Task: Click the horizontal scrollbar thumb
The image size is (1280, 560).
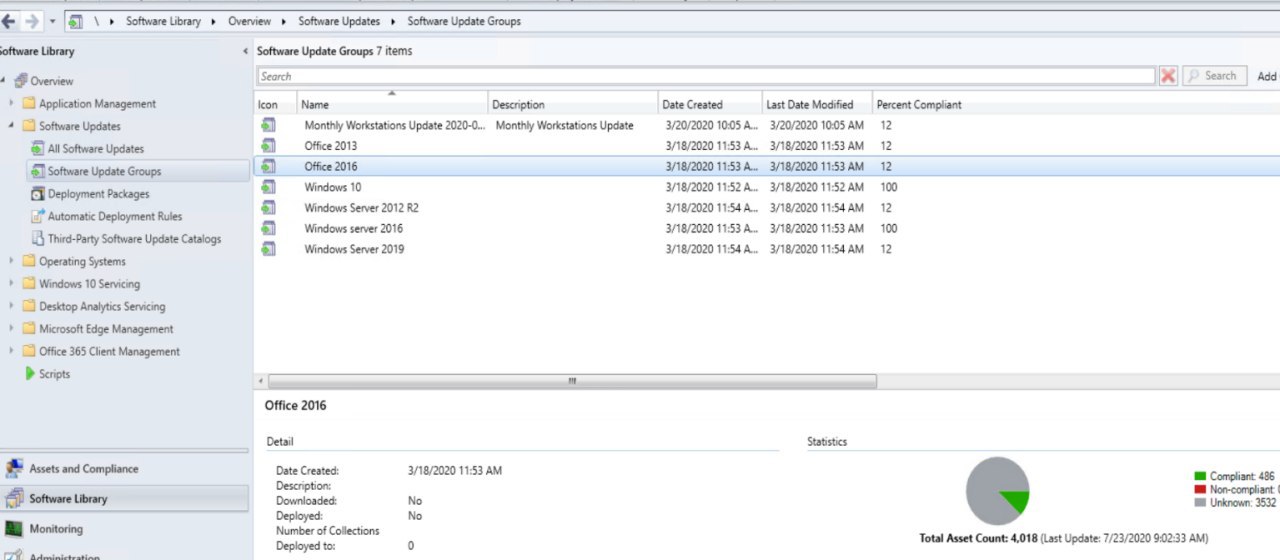Action: tap(572, 381)
